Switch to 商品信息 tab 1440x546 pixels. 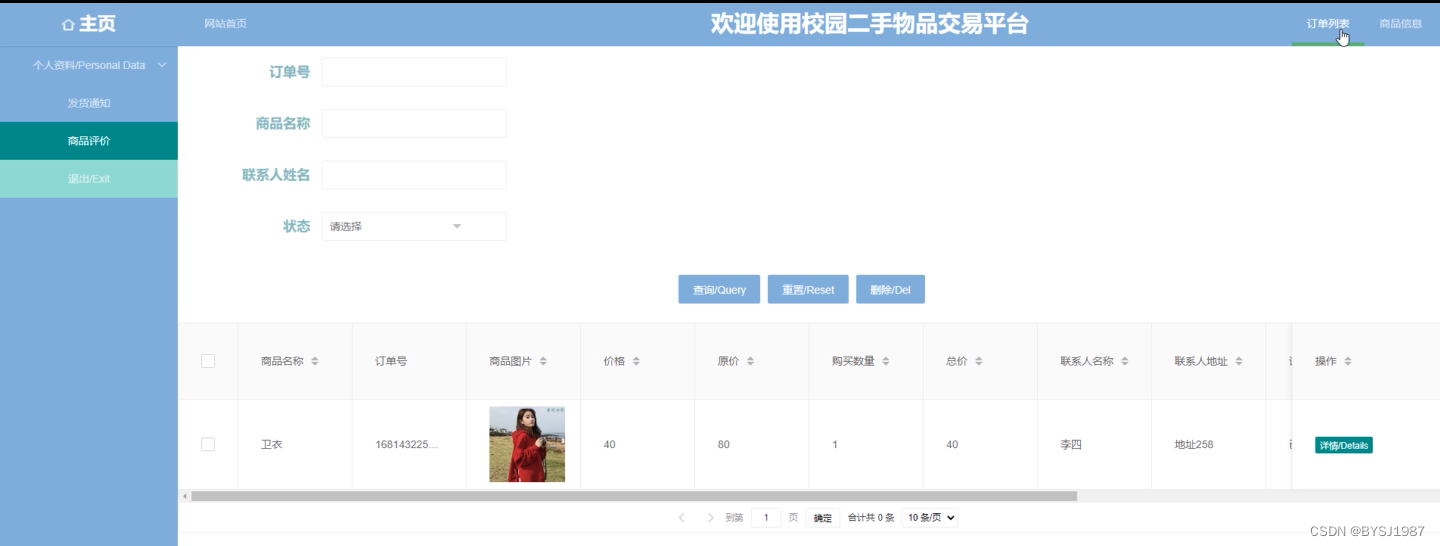click(x=1400, y=24)
